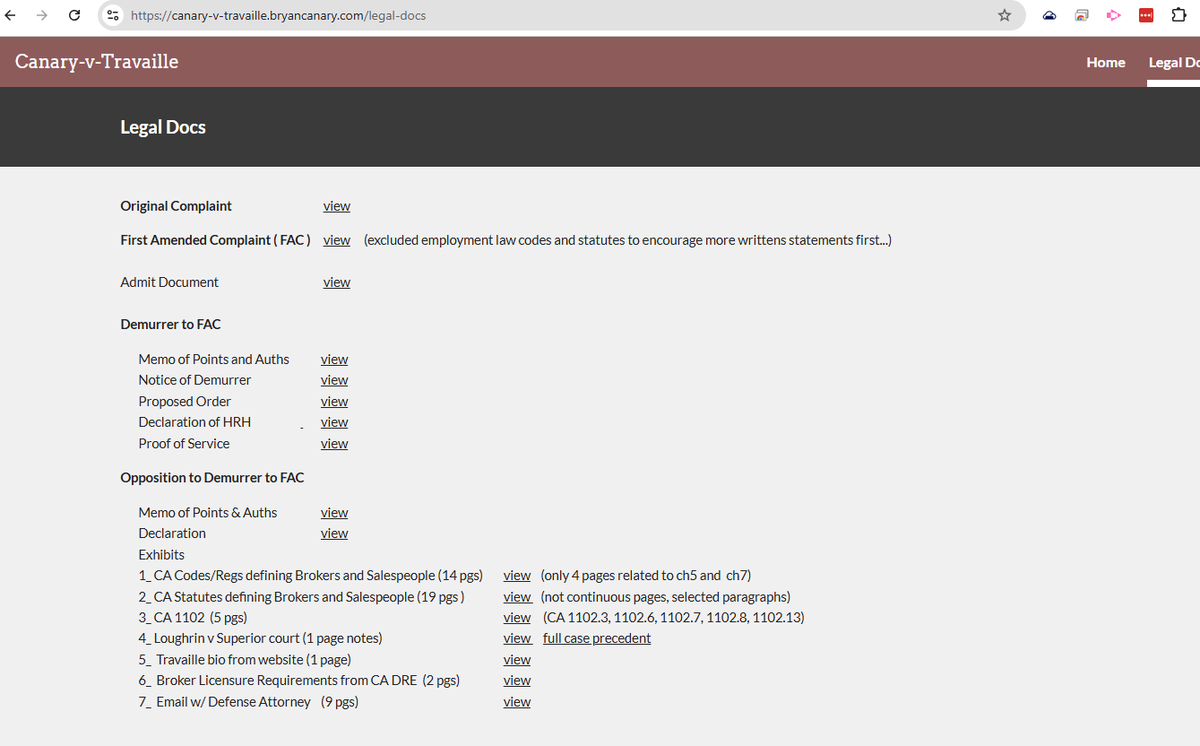The width and height of the screenshot is (1200, 746).
Task: Click the '7_ Email w/ Defense Attorney' label
Action: coord(248,701)
